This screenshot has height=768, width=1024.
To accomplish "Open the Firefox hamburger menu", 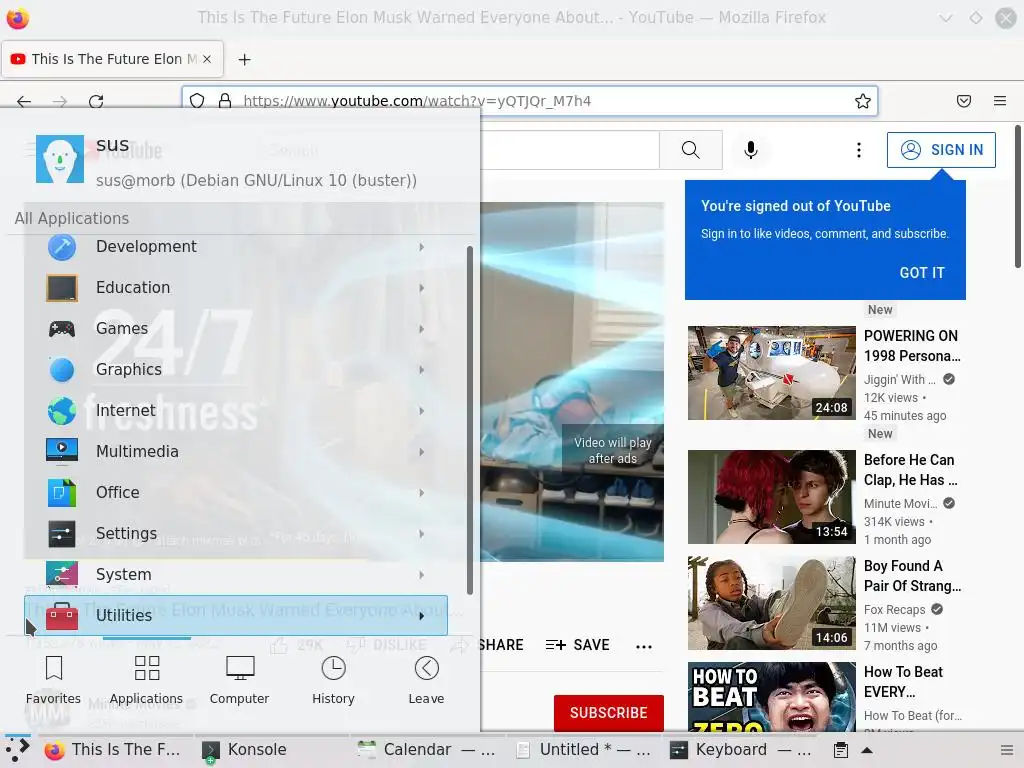I will (1000, 101).
